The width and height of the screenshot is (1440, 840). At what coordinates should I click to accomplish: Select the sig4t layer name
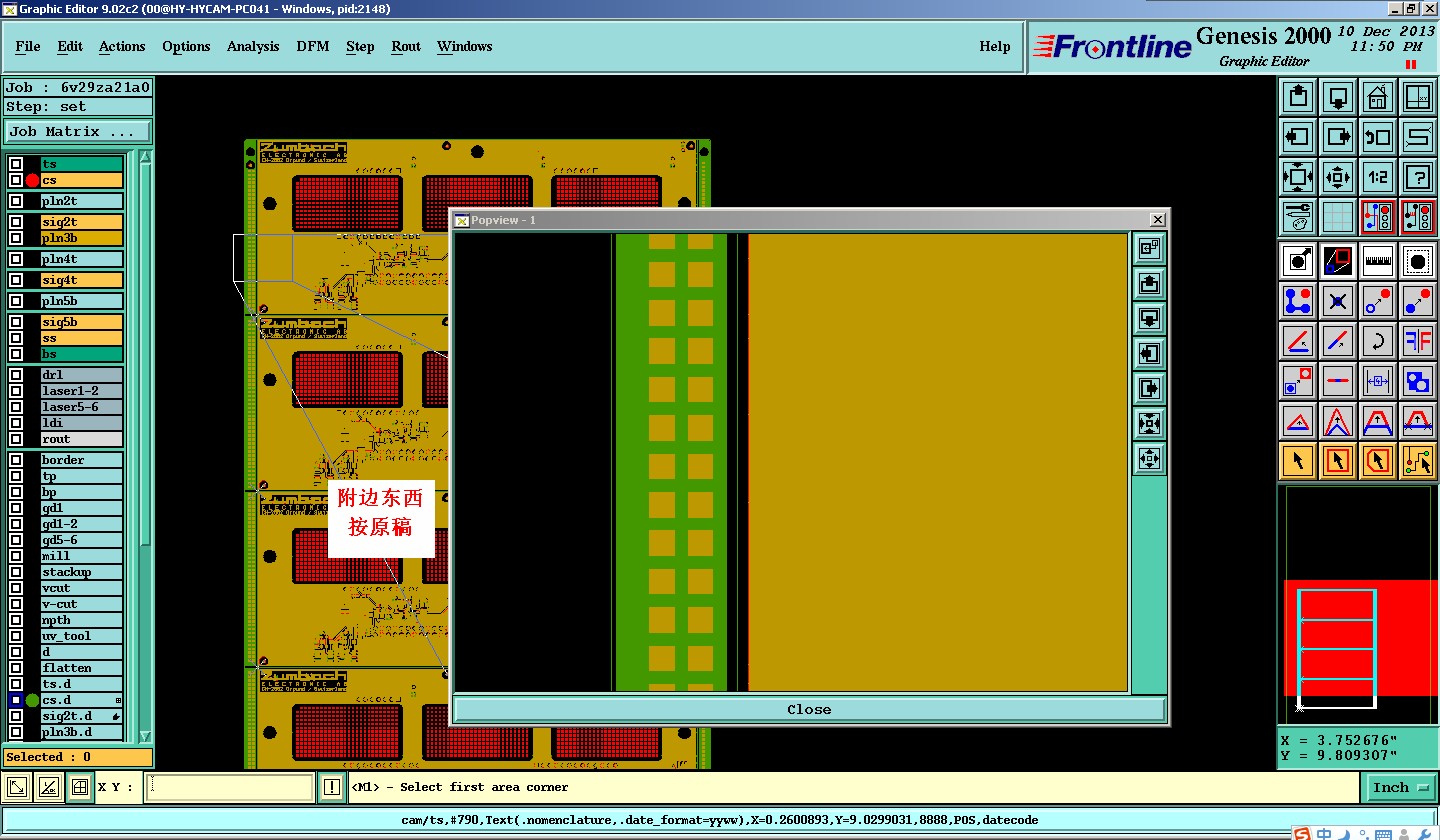click(x=82, y=280)
